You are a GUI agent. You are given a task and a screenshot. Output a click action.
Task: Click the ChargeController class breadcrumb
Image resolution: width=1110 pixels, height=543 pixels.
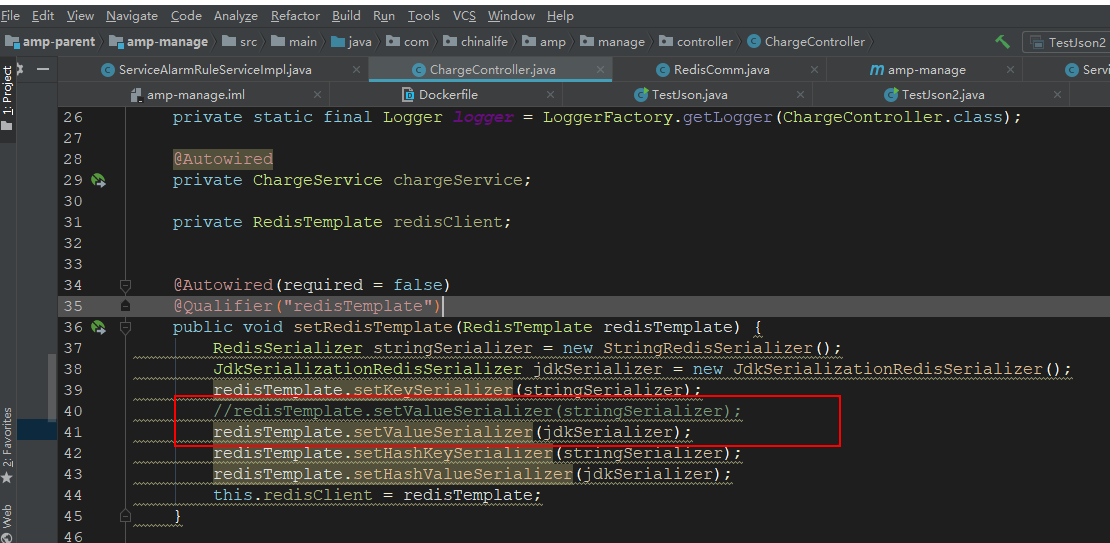[x=806, y=42]
